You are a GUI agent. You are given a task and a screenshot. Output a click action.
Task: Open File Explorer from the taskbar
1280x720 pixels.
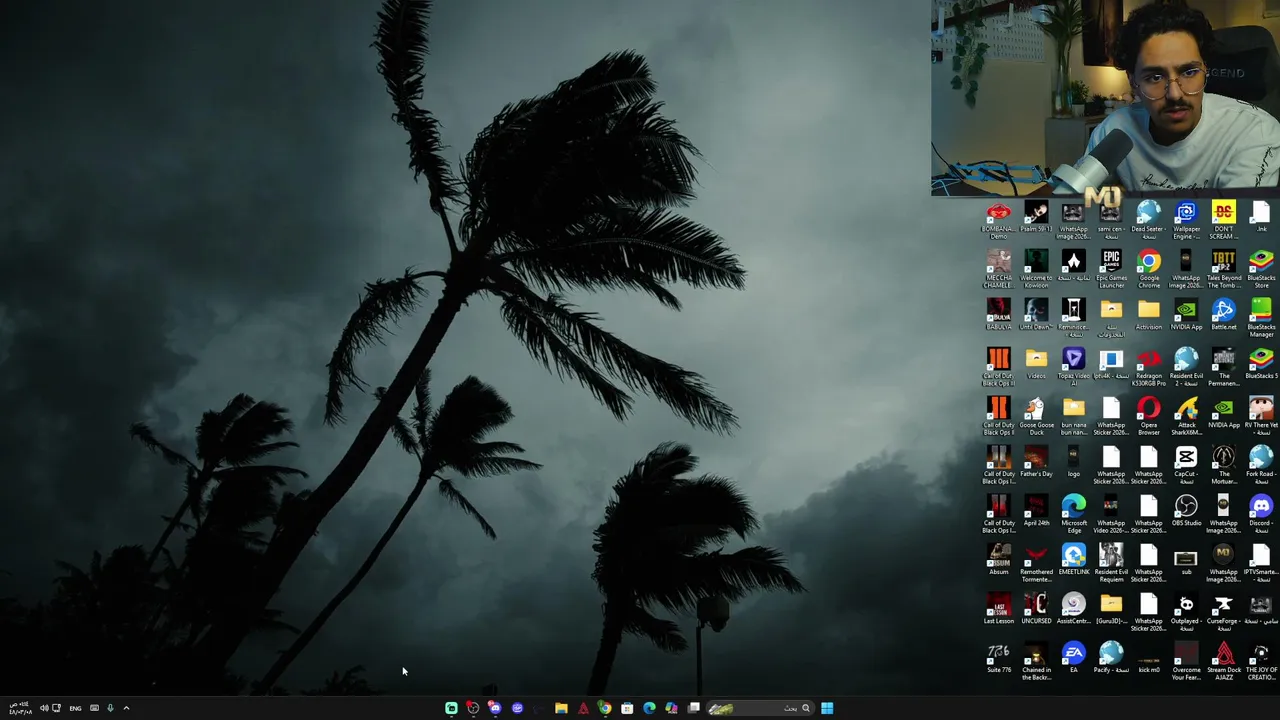561,708
